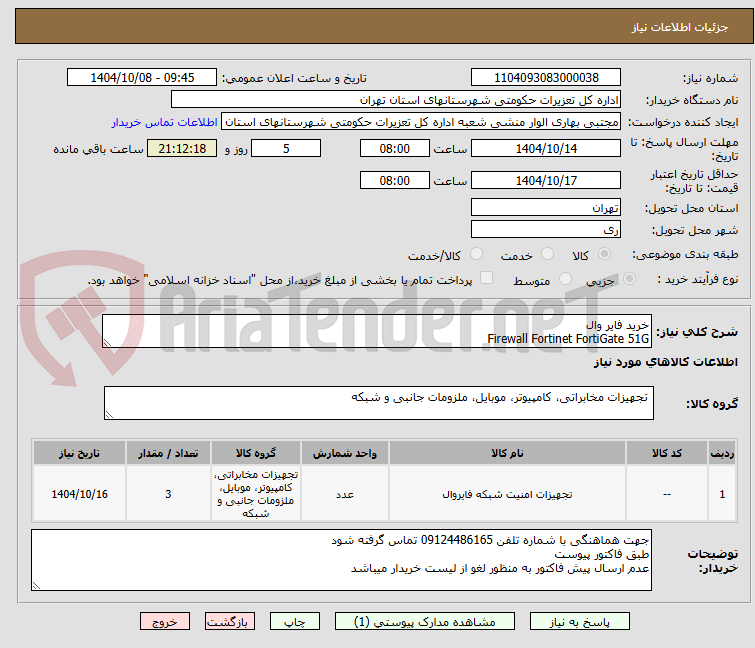Image resolution: width=755 pixels, height=648 pixels.
Task: Click the گروه کالا textarea
Action: (378, 403)
